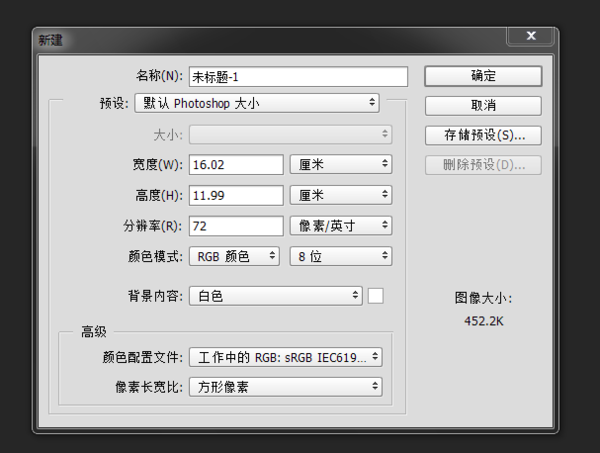Click the 高度(H): label
This screenshot has height=453, width=600.
click(159, 196)
